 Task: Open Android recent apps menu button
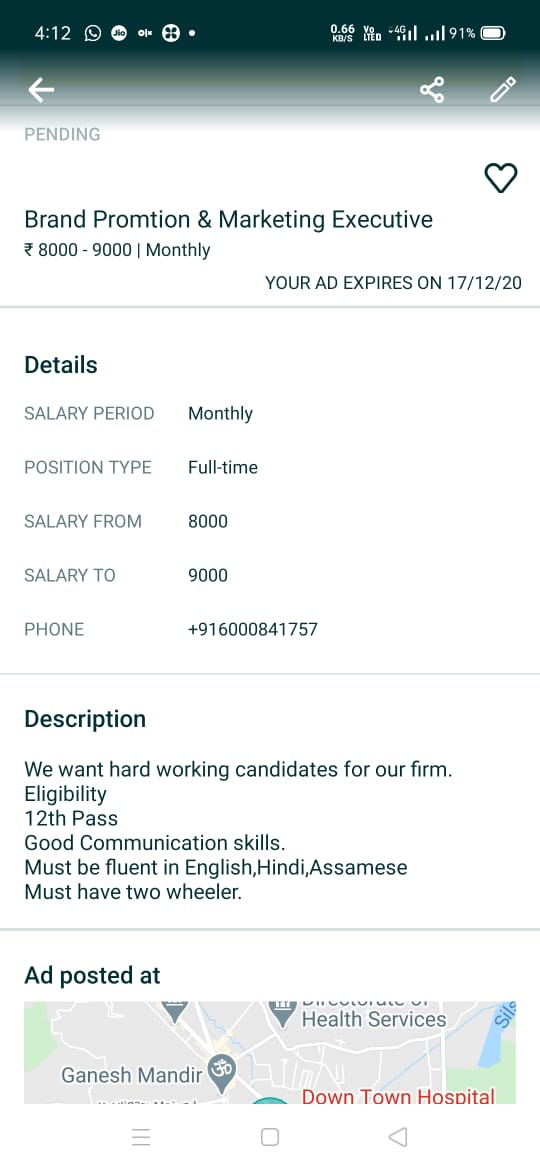tap(141, 1136)
